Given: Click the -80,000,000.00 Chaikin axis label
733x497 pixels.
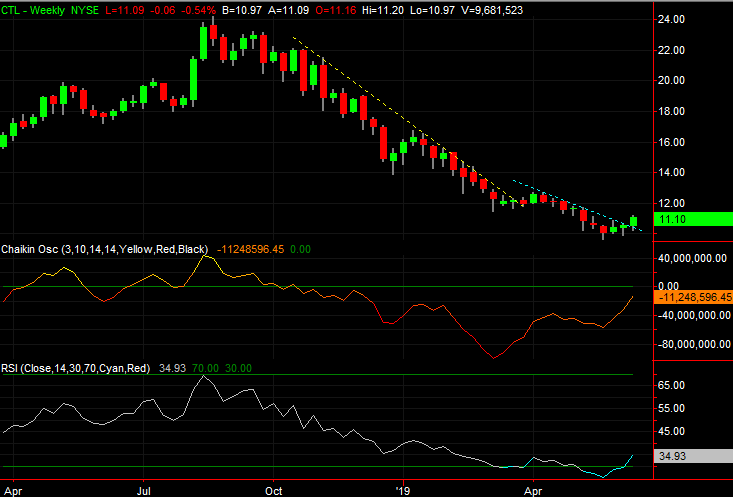Looking at the screenshot, I should [x=691, y=344].
